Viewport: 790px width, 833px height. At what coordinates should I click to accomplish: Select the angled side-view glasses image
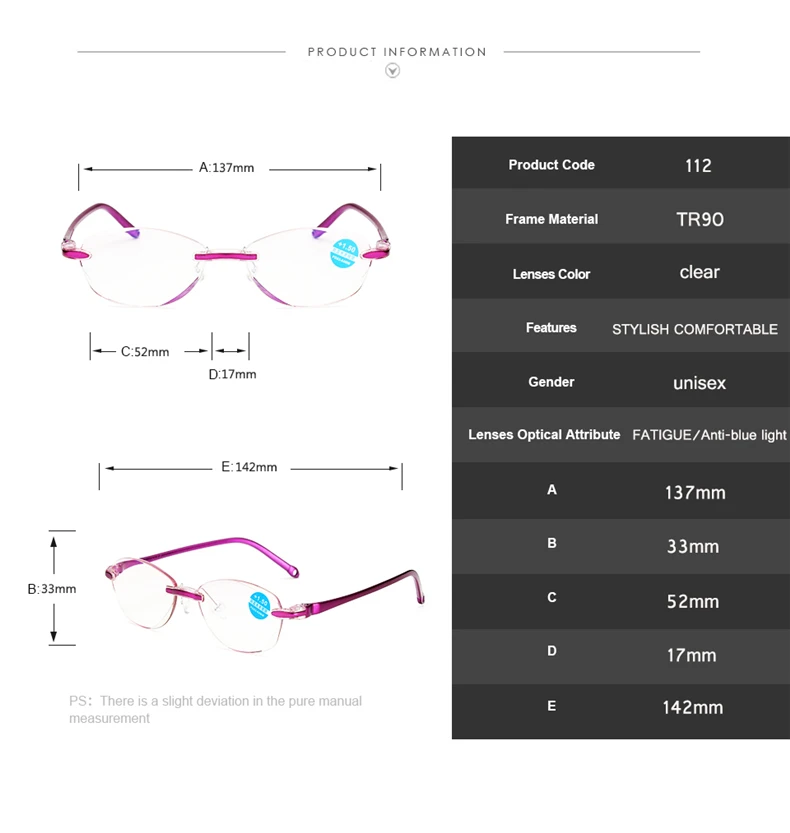(265, 594)
